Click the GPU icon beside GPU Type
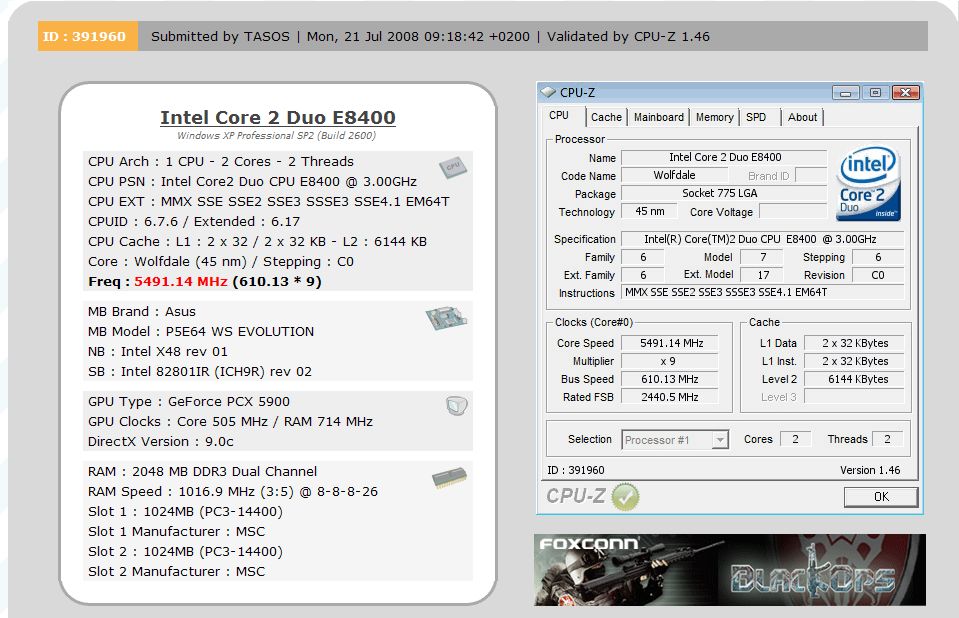 [456, 406]
